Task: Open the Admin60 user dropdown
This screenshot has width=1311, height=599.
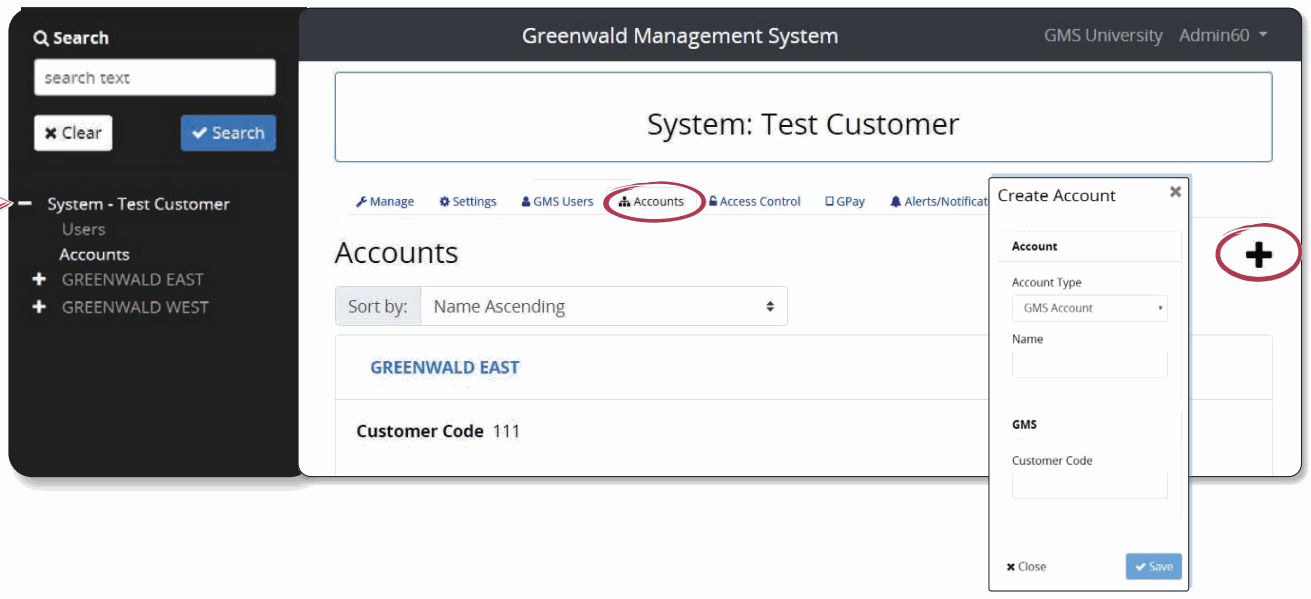Action: click(x=1223, y=36)
